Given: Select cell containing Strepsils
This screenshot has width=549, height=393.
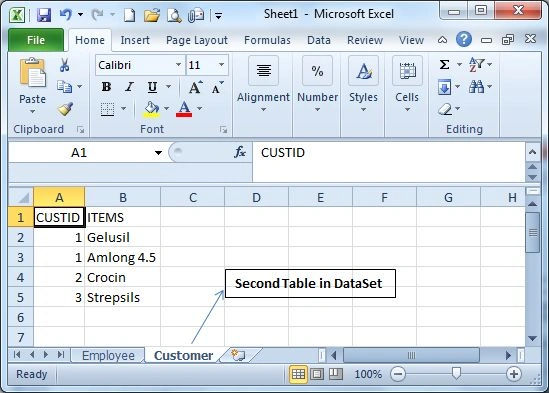Looking at the screenshot, I should click(123, 297).
